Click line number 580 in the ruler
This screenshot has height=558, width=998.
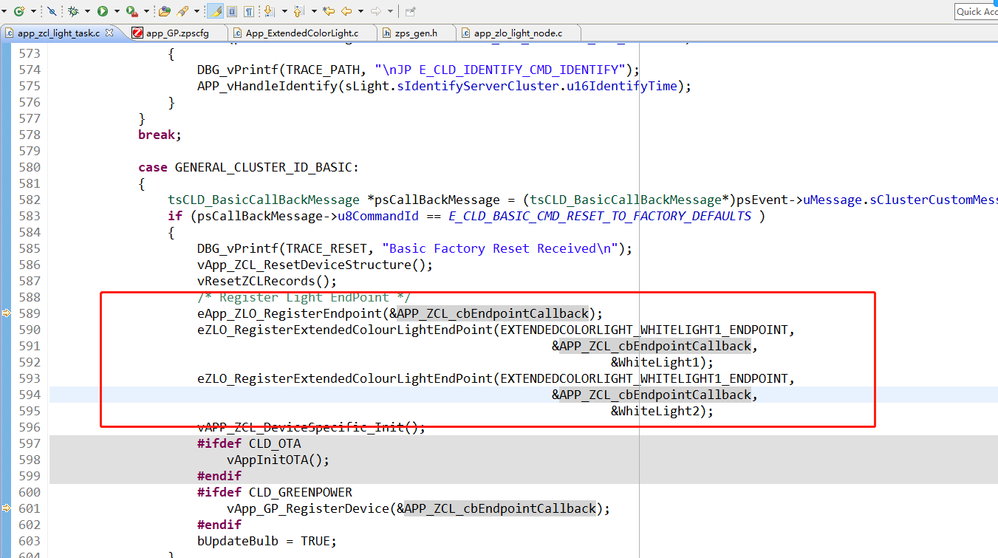(x=29, y=167)
